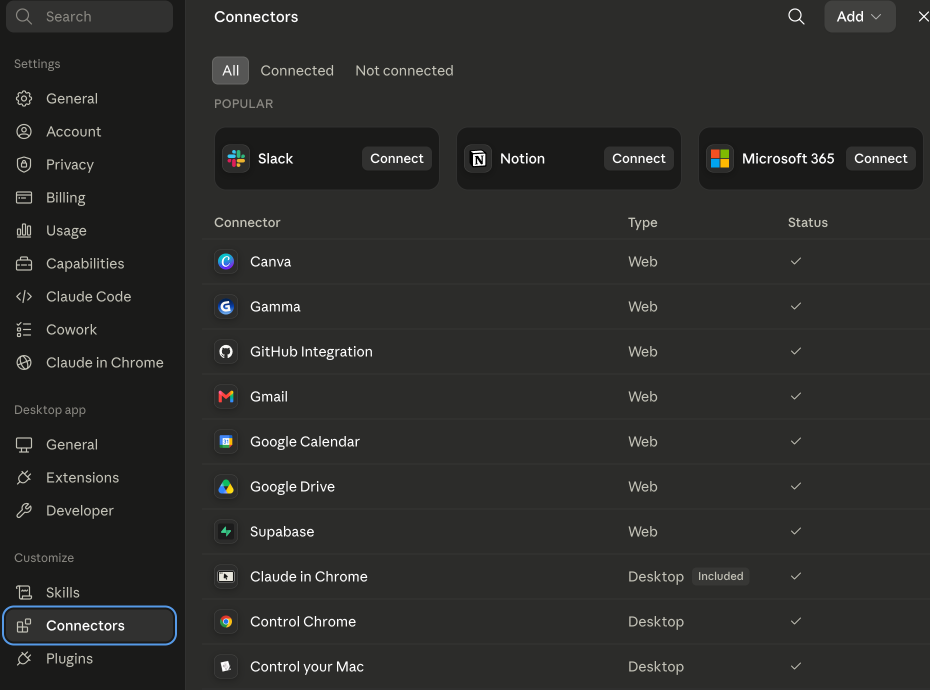Screen dimensions: 930x690
Task: Select the Google Drive row name
Action: (292, 487)
